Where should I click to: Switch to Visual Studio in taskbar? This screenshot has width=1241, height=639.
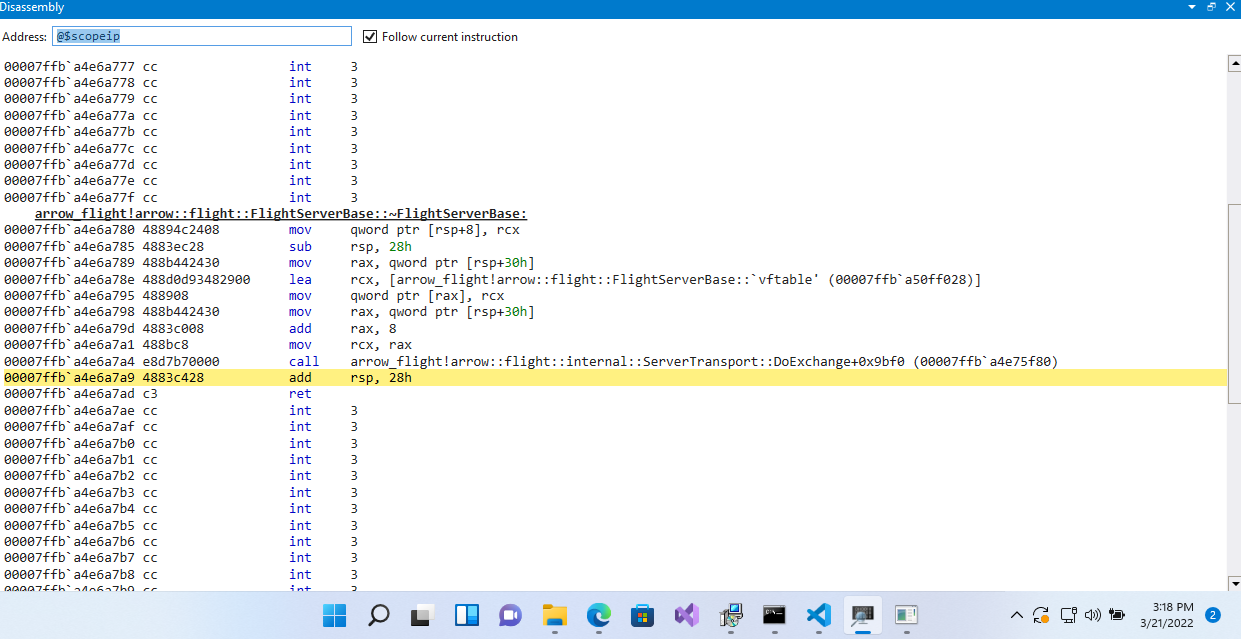pos(687,615)
